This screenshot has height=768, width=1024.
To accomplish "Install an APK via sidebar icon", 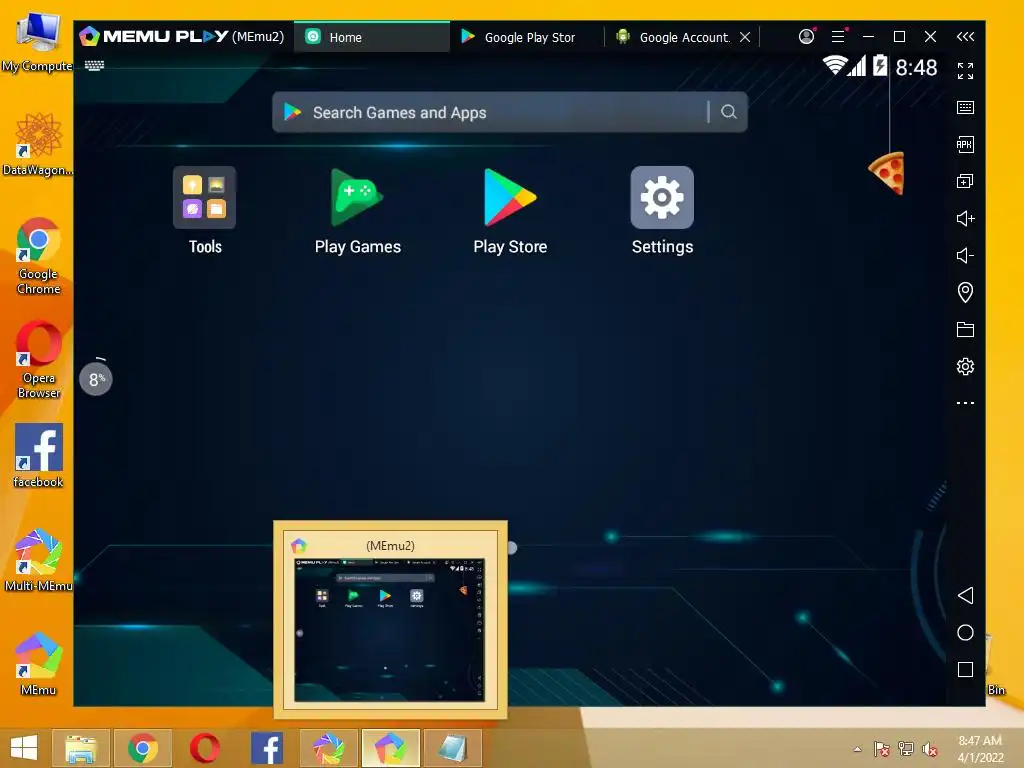I will 965,144.
